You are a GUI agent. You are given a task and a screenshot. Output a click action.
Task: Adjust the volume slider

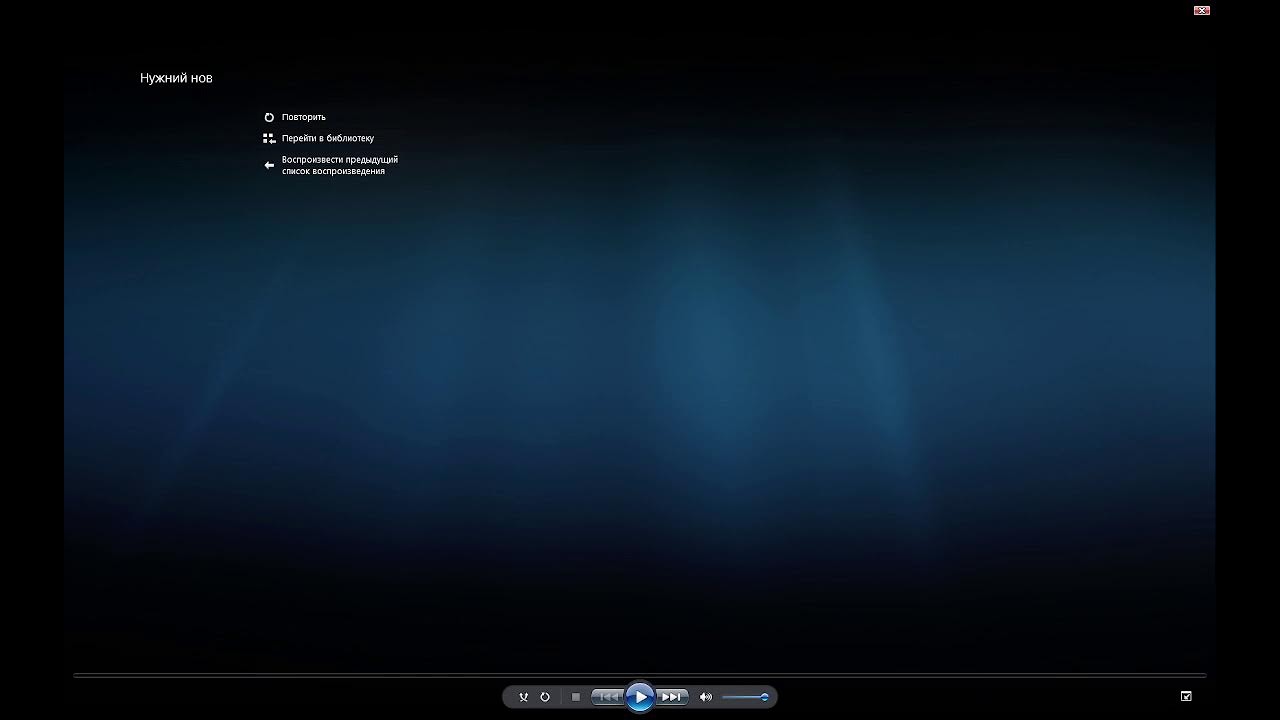745,697
